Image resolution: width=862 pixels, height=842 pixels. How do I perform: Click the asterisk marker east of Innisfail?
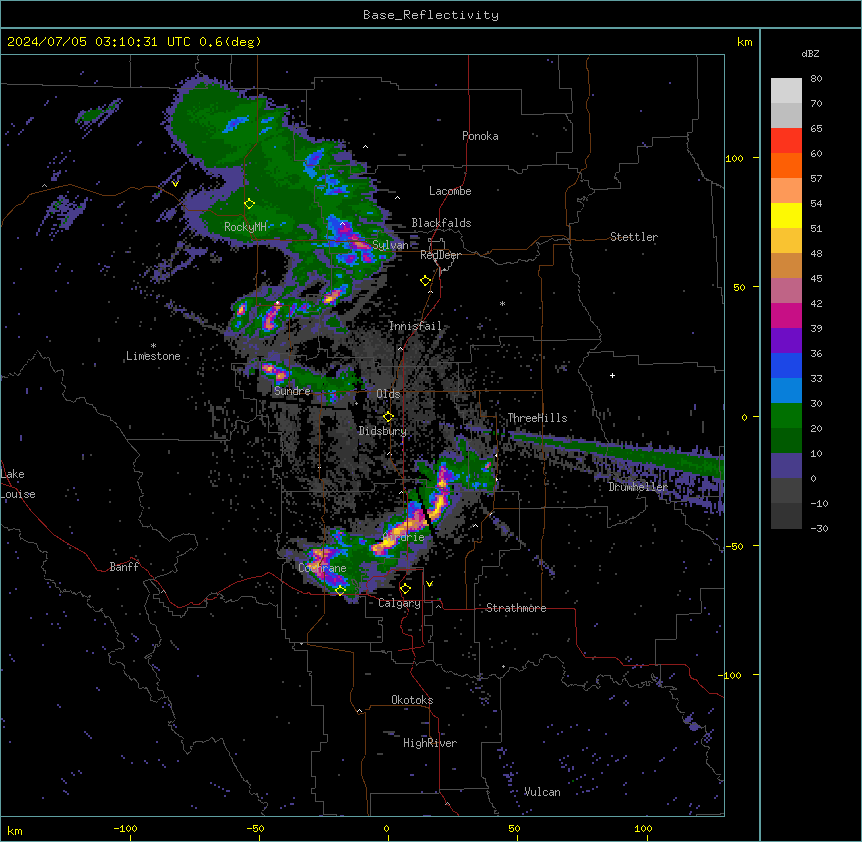[502, 303]
